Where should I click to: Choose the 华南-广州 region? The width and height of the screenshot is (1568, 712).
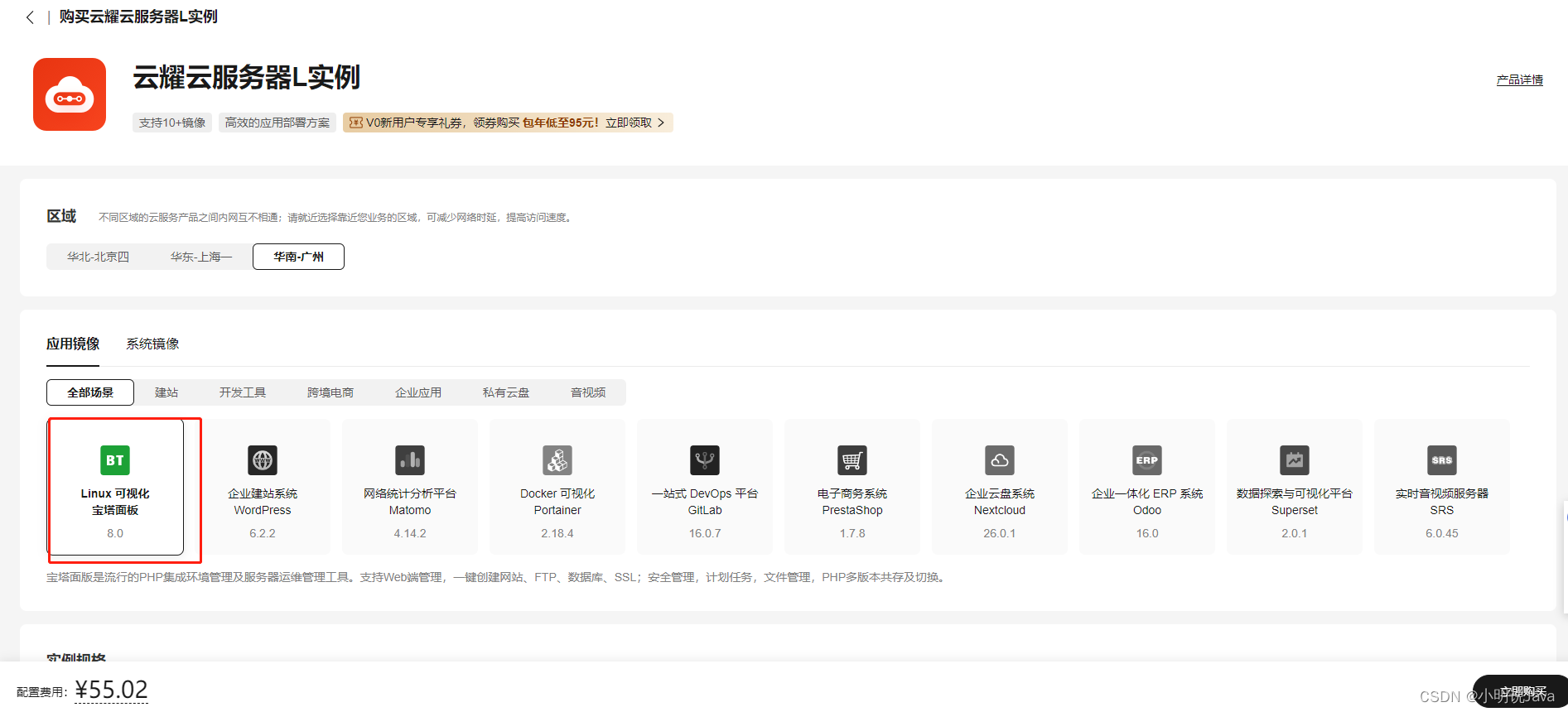coord(298,257)
